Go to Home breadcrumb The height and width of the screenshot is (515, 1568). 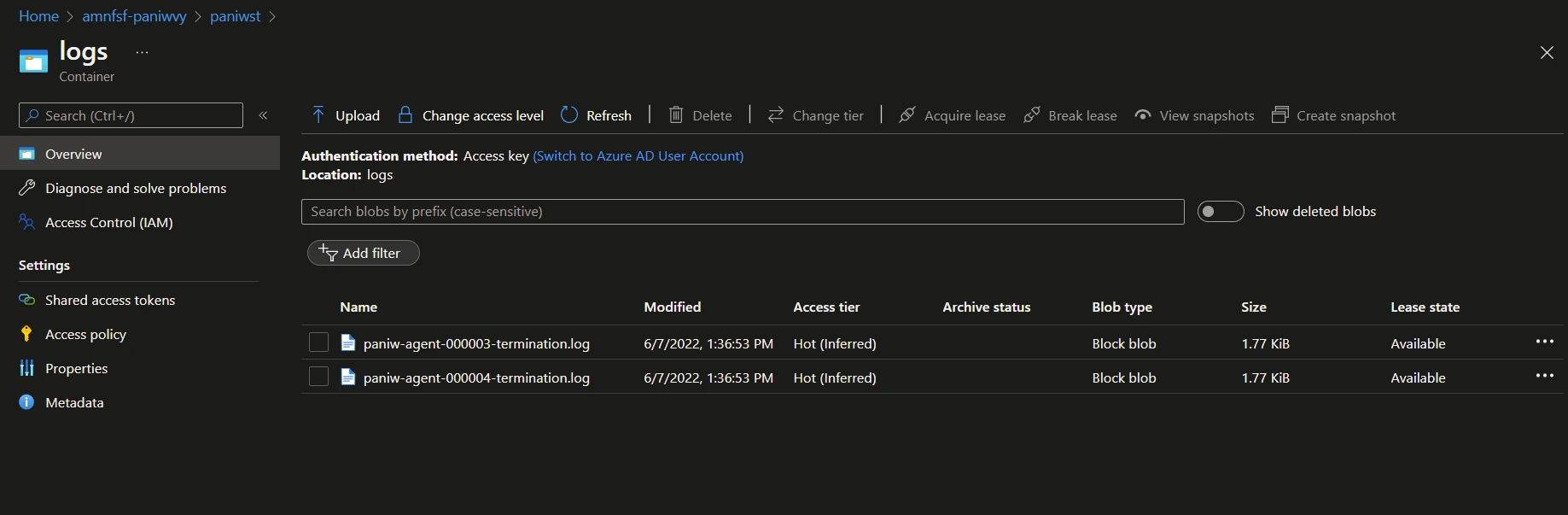click(x=39, y=16)
